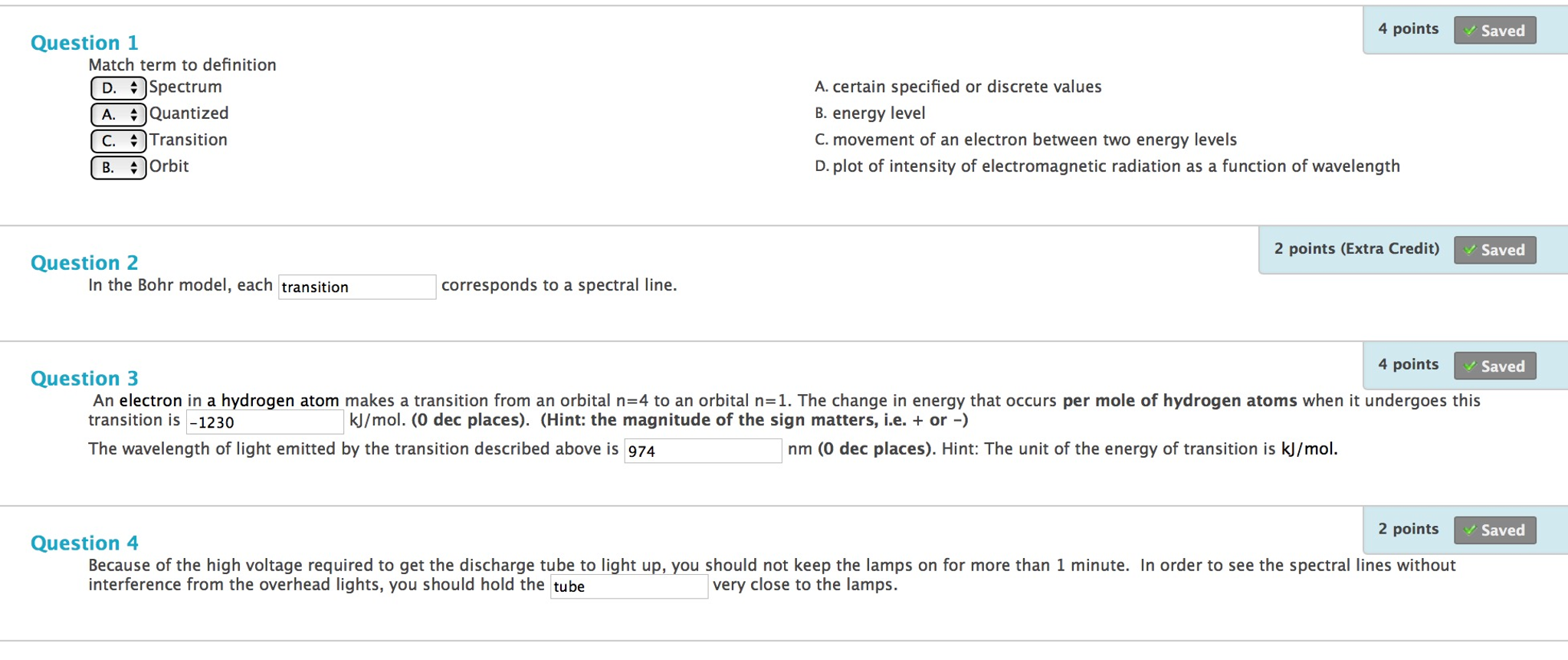Select the Question 4 heading
Screen dimensions: 1568x660
(84, 543)
